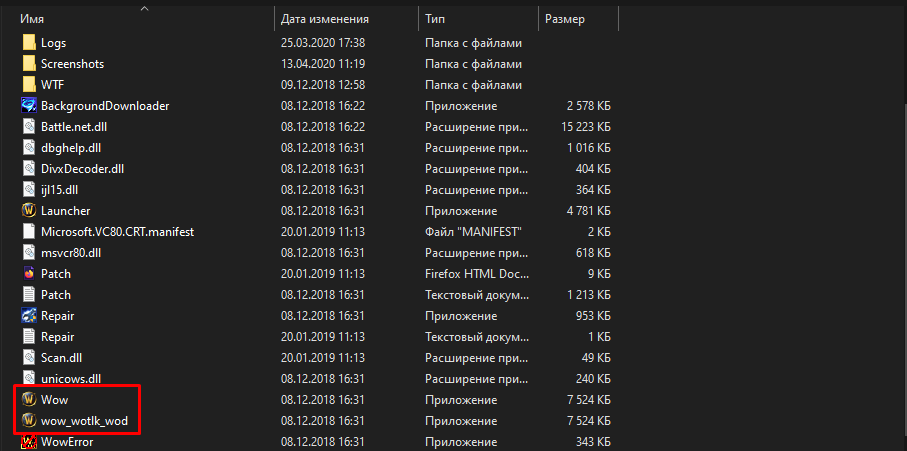Select the Scan.dll file entry
Screen dimensions: 907x451
click(x=63, y=357)
